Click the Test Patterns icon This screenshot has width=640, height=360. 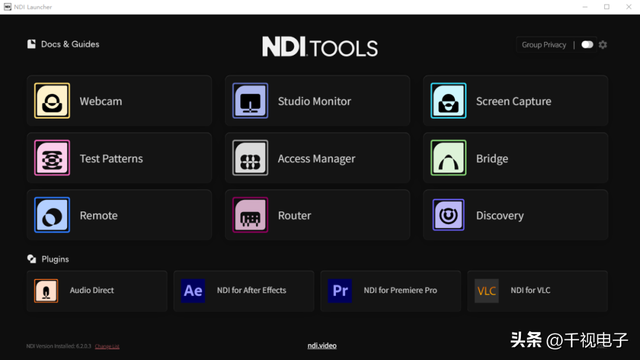pyautogui.click(x=52, y=158)
